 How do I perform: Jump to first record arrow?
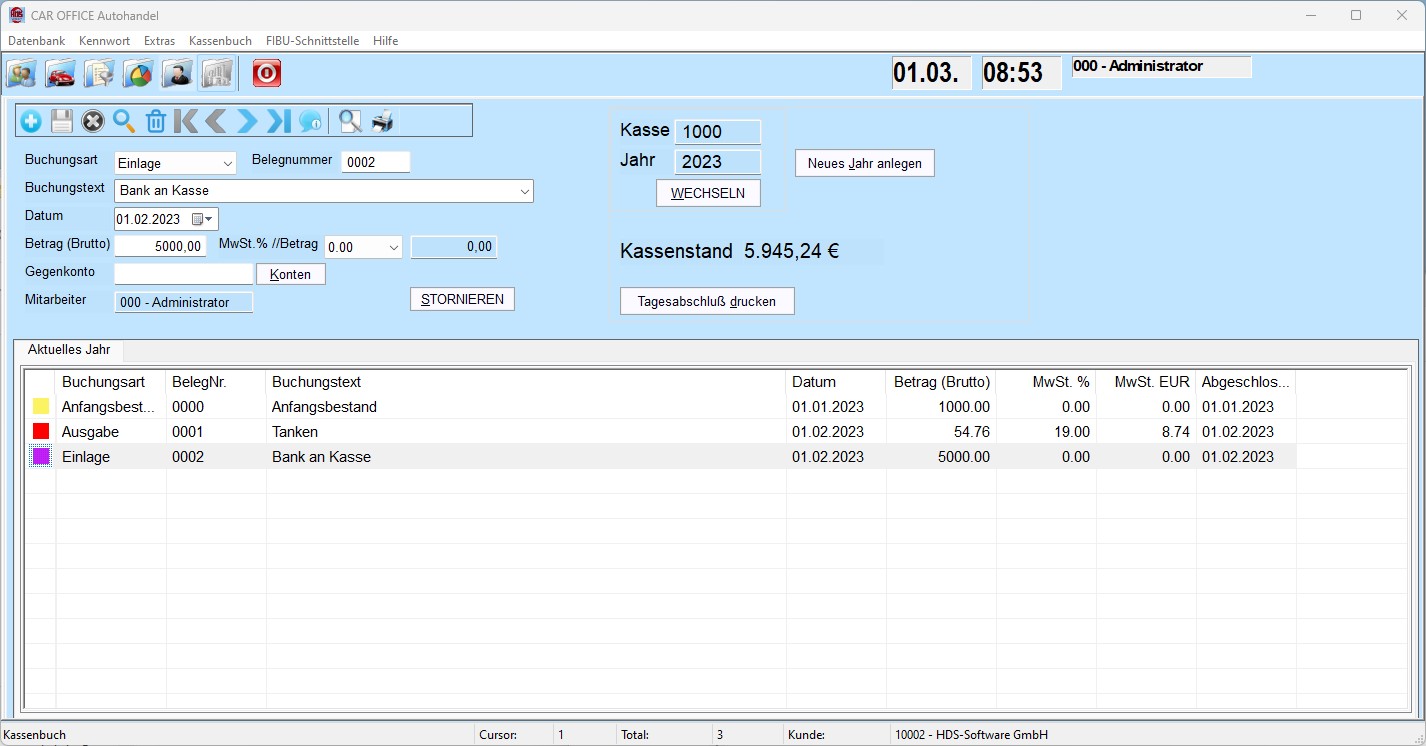186,122
